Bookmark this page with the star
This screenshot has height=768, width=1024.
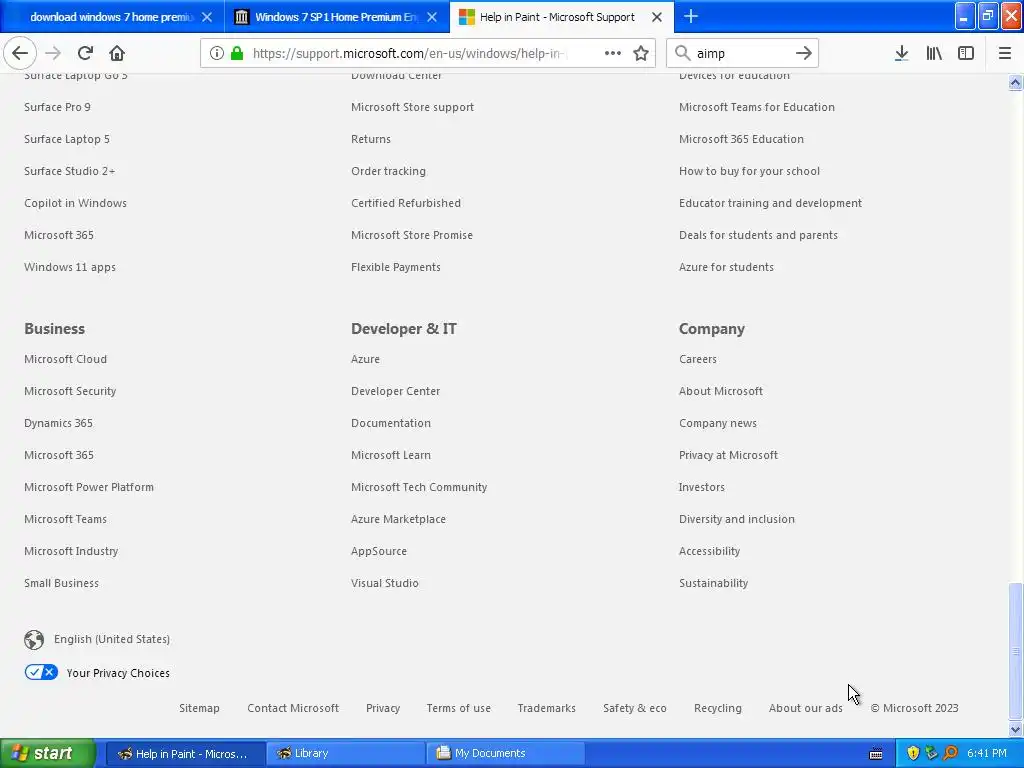(641, 53)
